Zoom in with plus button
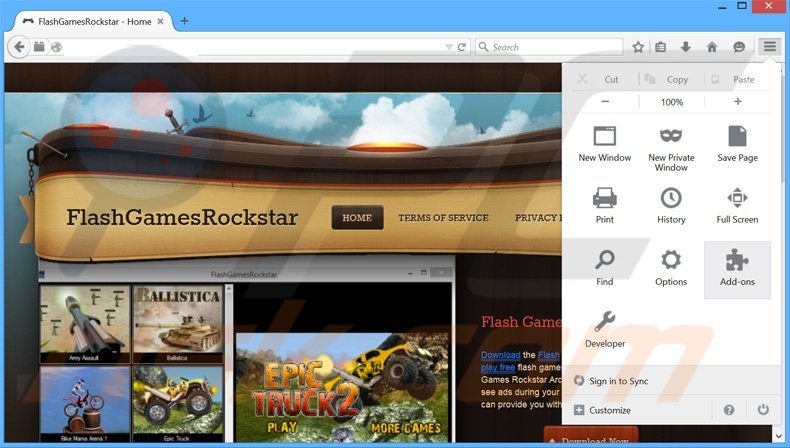 [738, 102]
